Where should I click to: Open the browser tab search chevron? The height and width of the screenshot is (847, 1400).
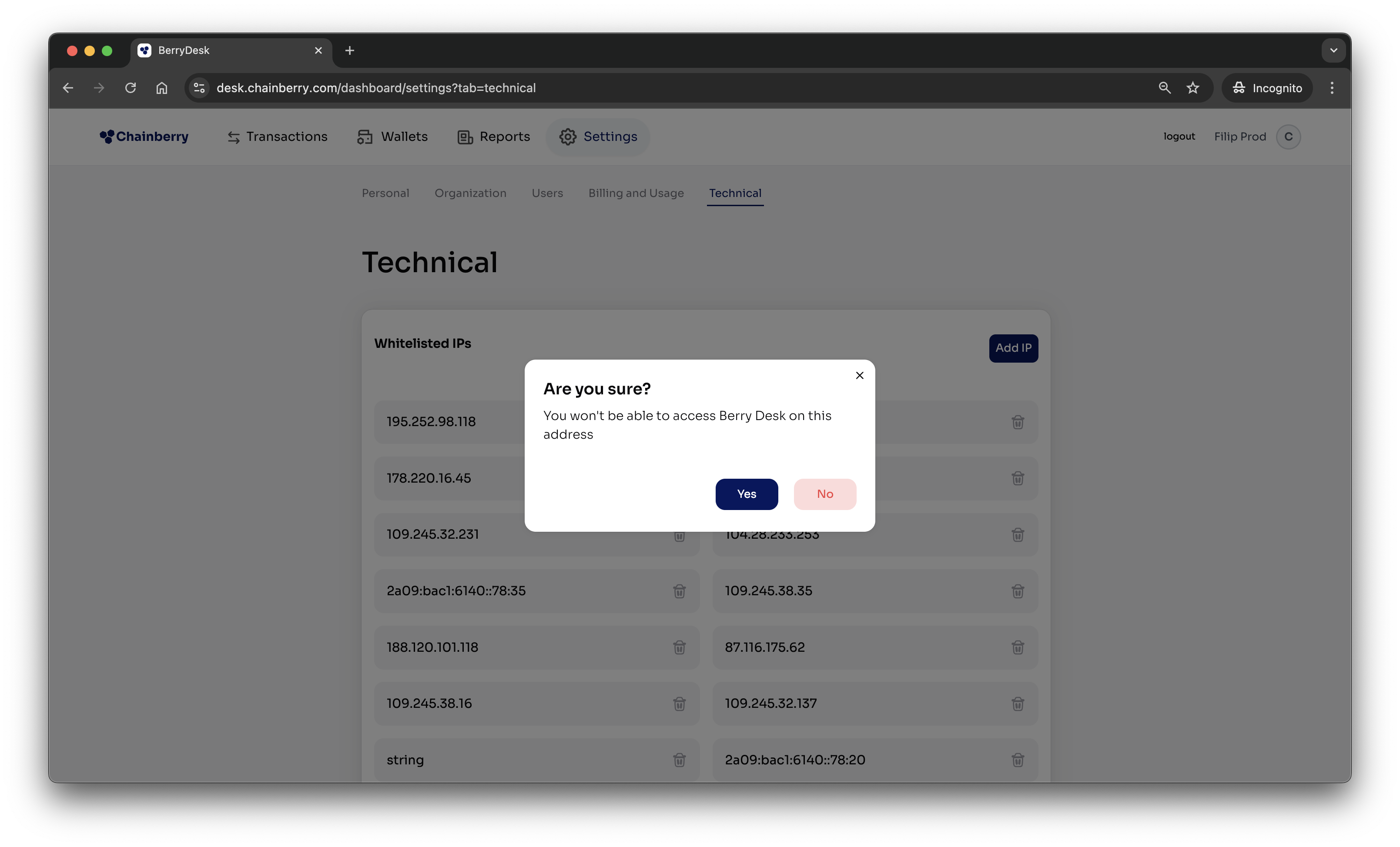1333,50
